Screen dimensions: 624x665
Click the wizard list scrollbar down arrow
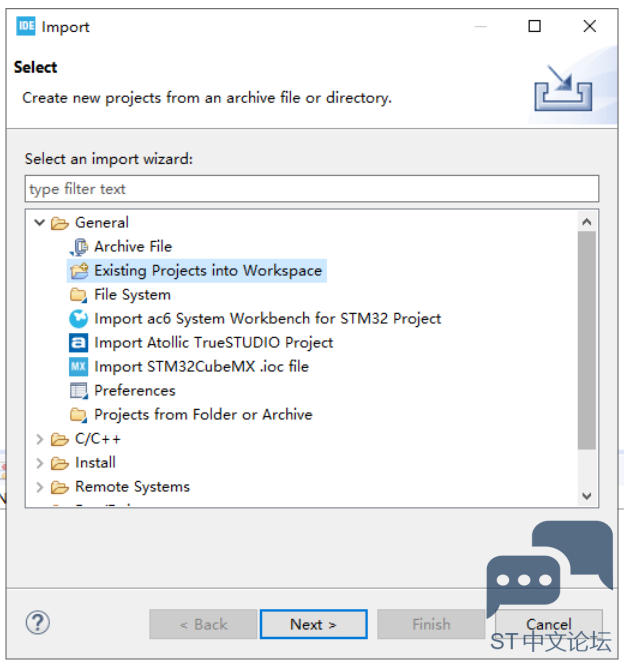[587, 496]
